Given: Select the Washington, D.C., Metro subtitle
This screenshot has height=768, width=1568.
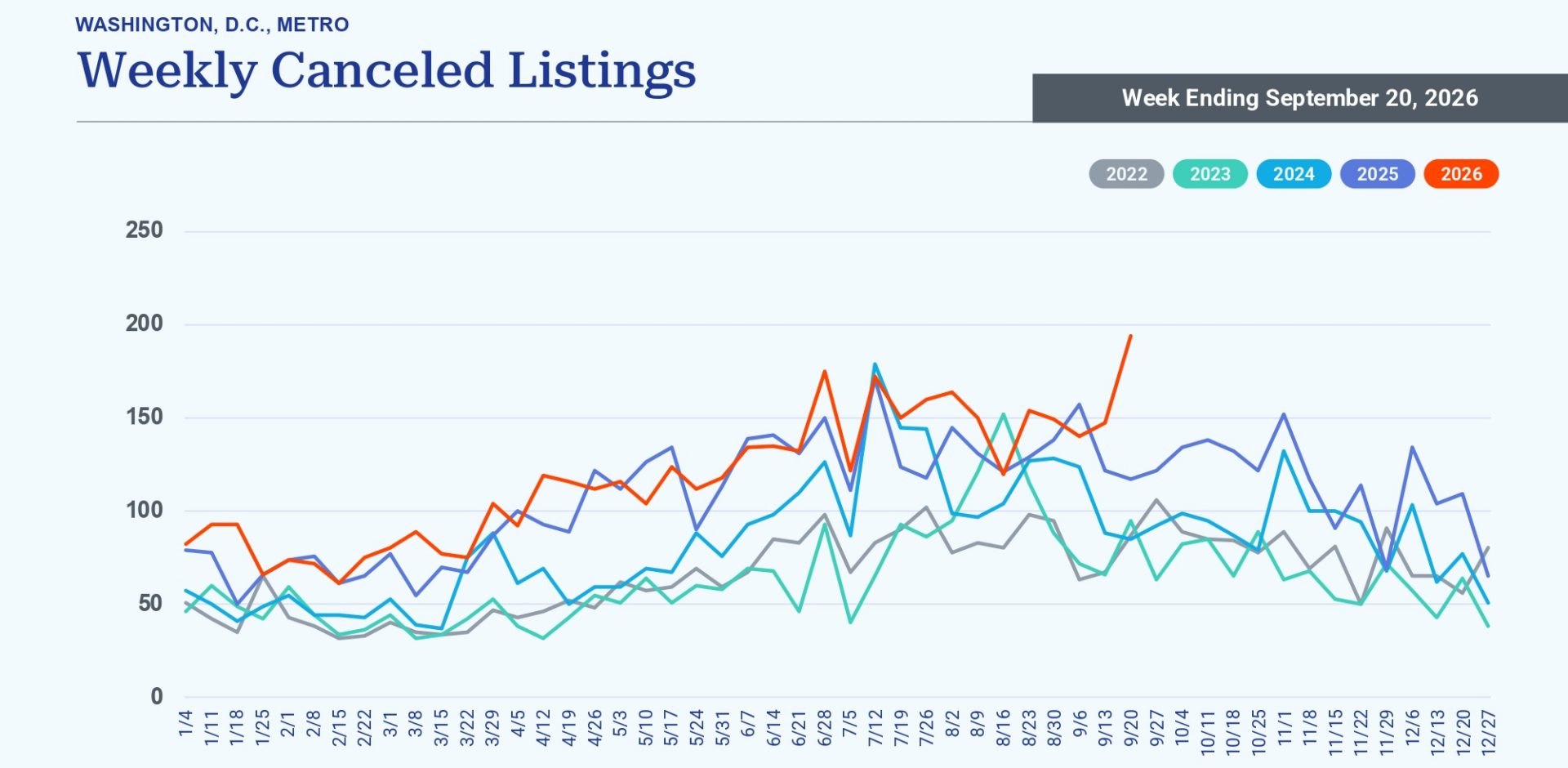Looking at the screenshot, I should click(x=212, y=25).
